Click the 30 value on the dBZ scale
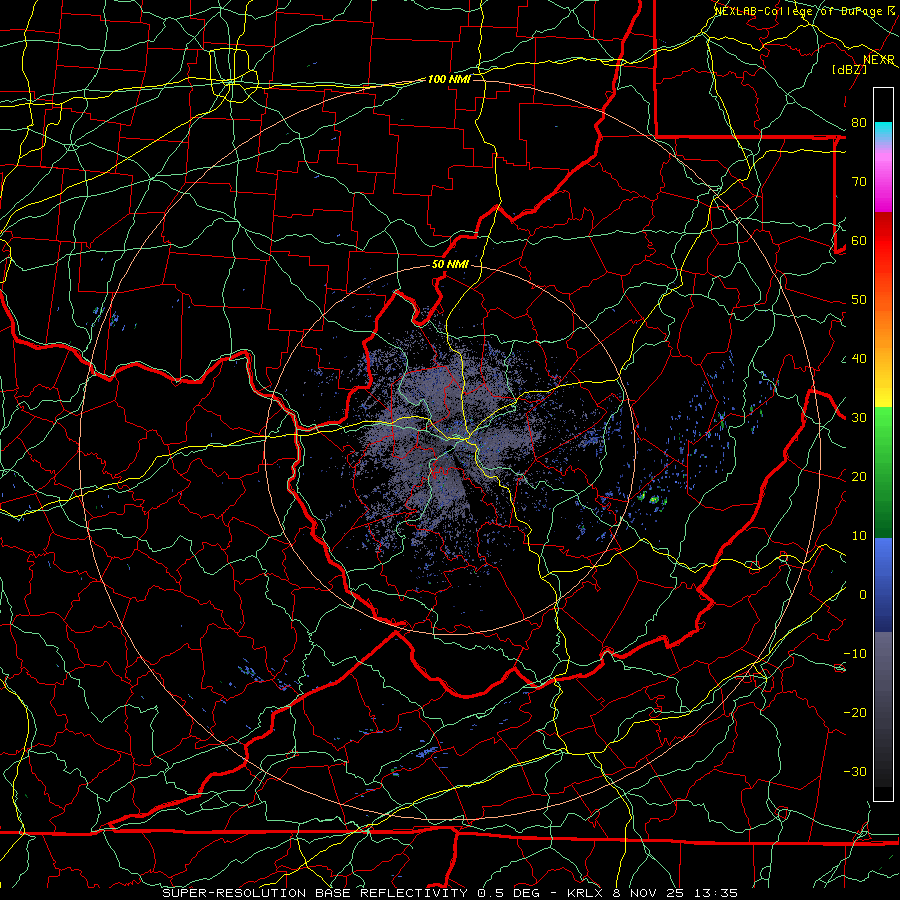The height and width of the screenshot is (900, 900). point(859,418)
